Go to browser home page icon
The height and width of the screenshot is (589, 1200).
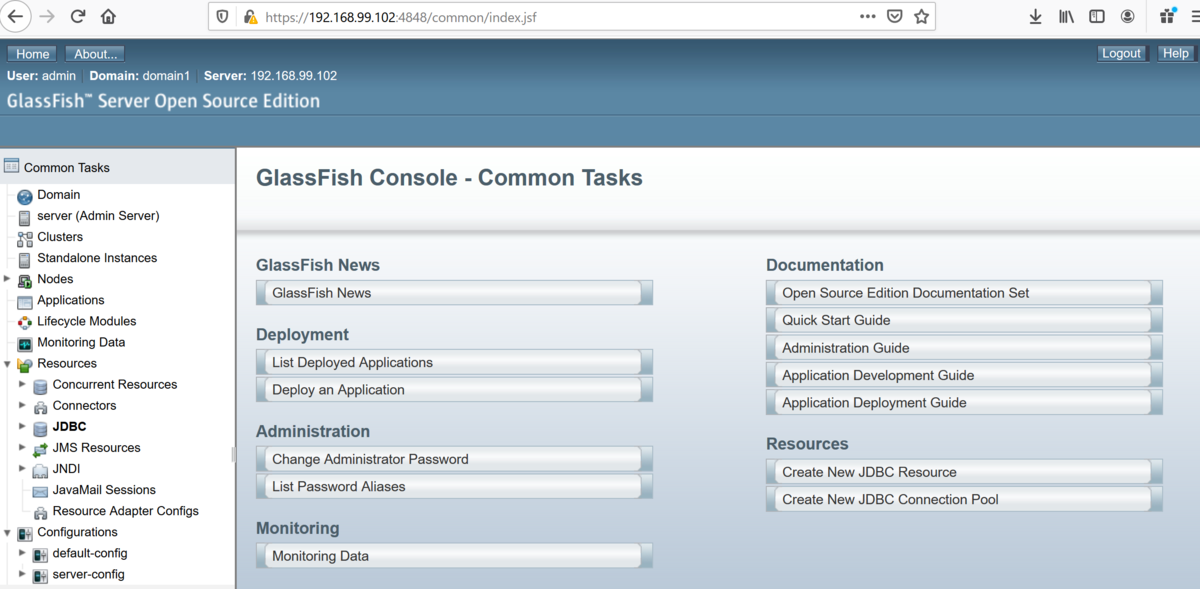108,17
